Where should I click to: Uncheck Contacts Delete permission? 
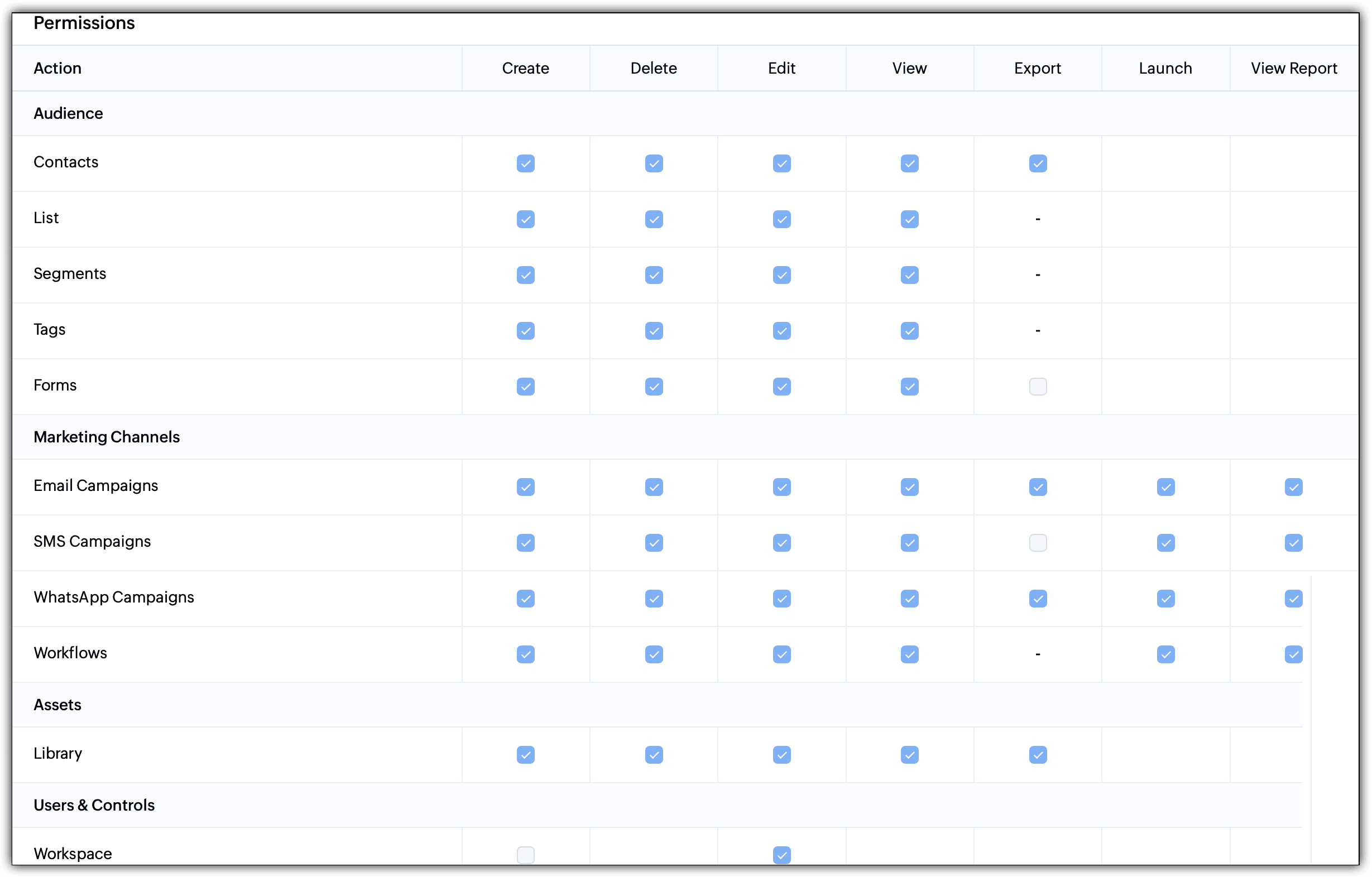[x=654, y=163]
